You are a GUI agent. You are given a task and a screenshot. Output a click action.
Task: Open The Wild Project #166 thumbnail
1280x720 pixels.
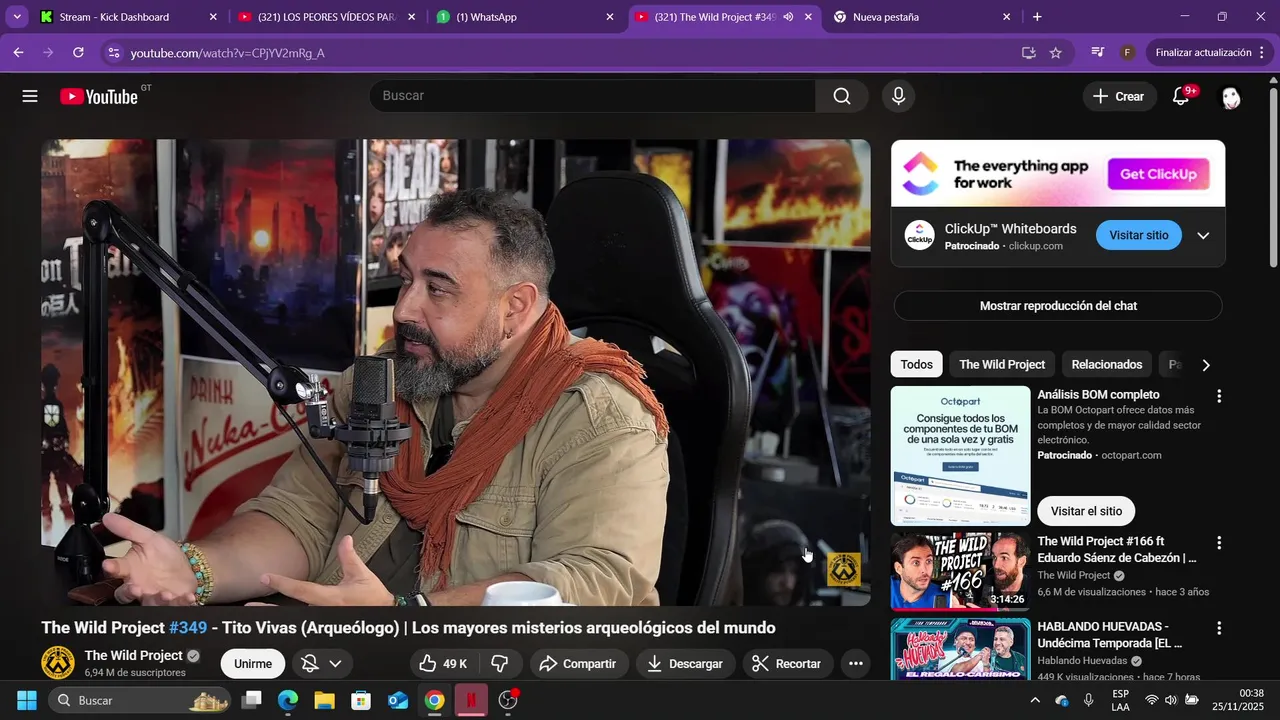point(960,571)
